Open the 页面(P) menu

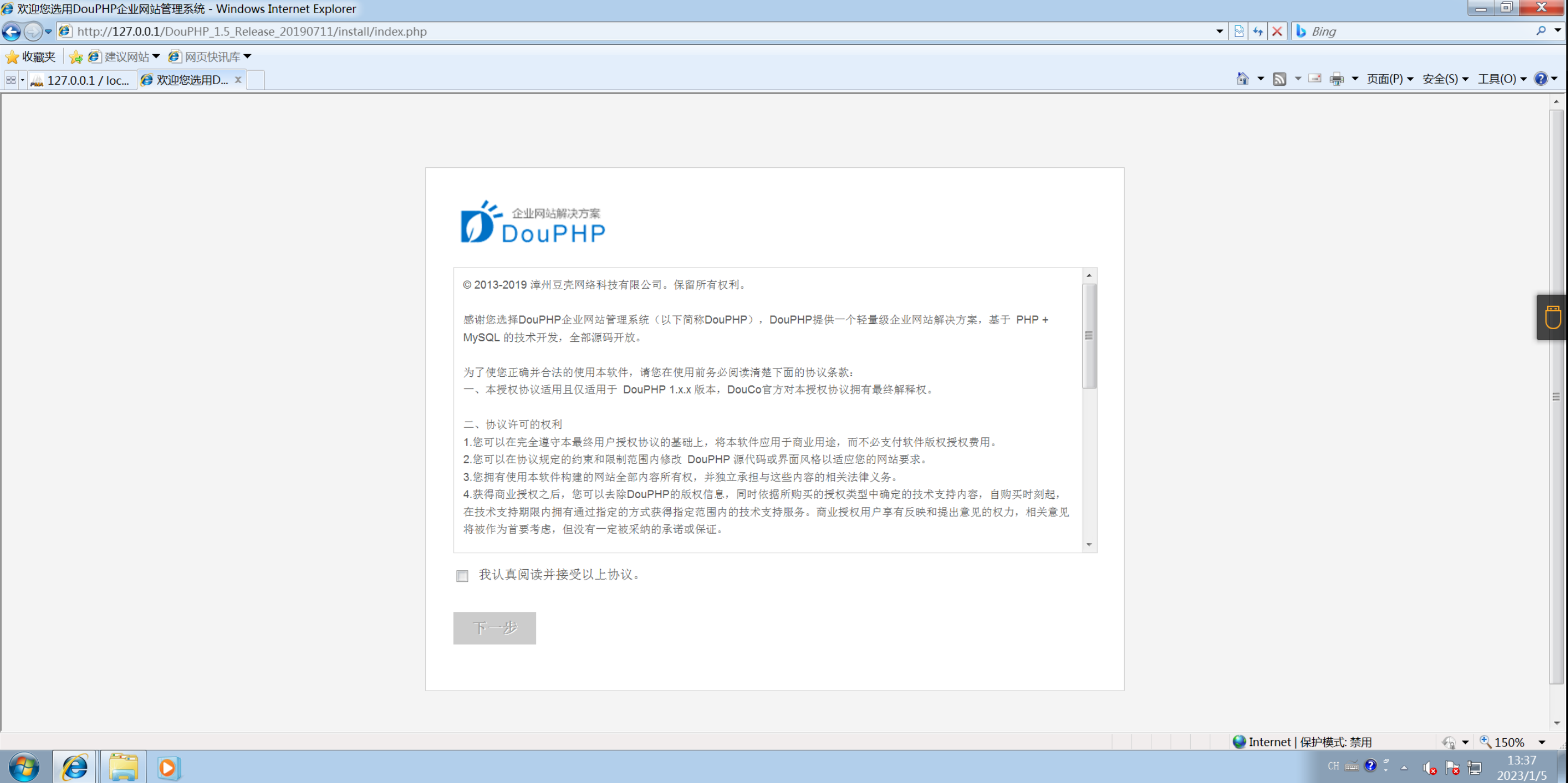(1390, 79)
